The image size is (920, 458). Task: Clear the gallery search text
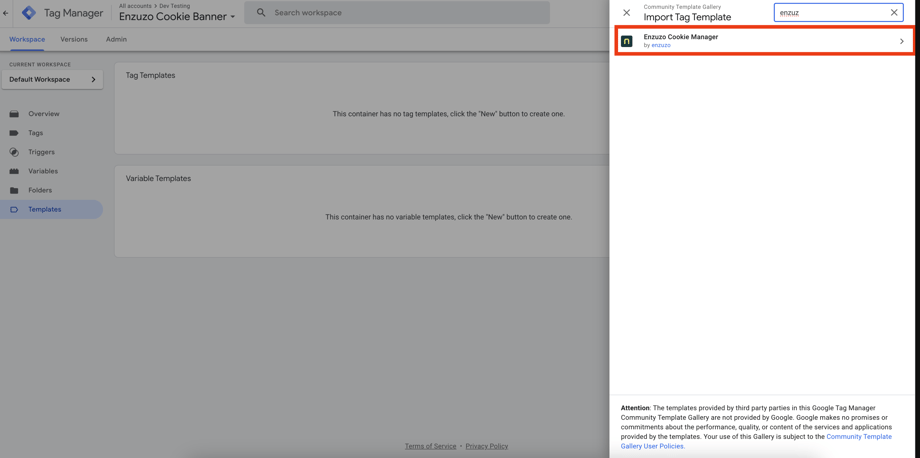894,12
